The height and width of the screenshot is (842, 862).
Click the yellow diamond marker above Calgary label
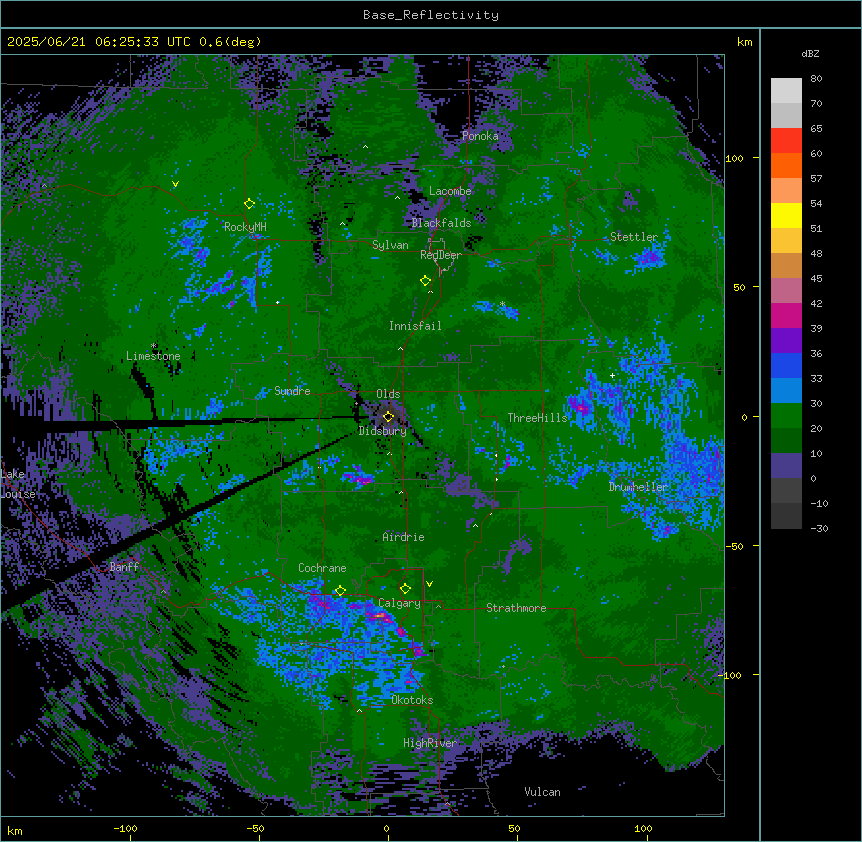[405, 589]
